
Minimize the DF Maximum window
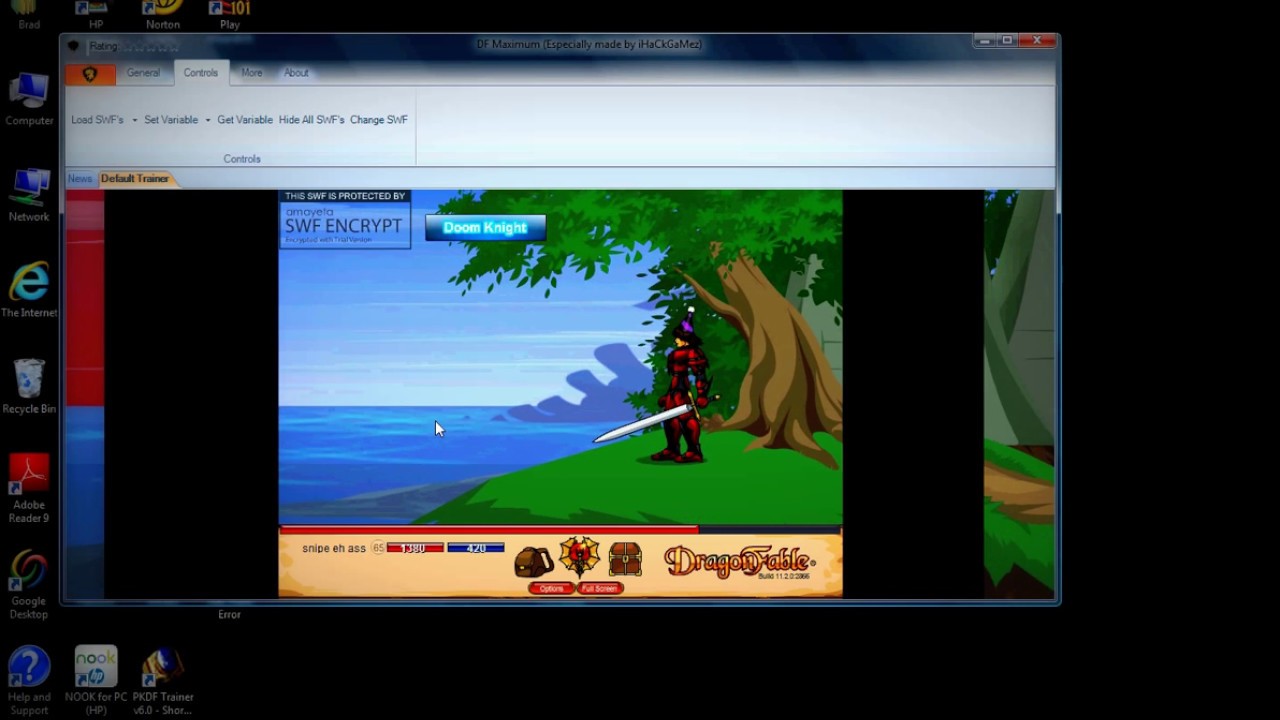point(984,41)
